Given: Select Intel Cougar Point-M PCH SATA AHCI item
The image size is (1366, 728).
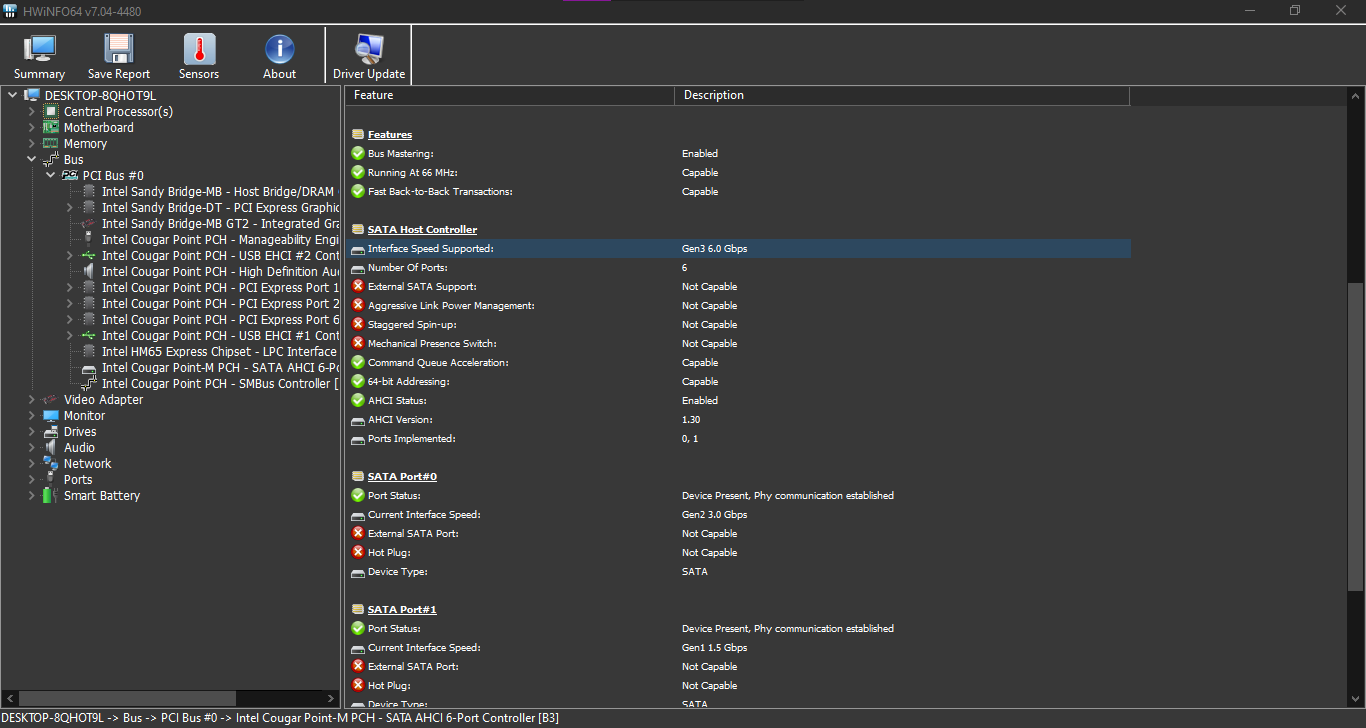Looking at the screenshot, I should 219,367.
